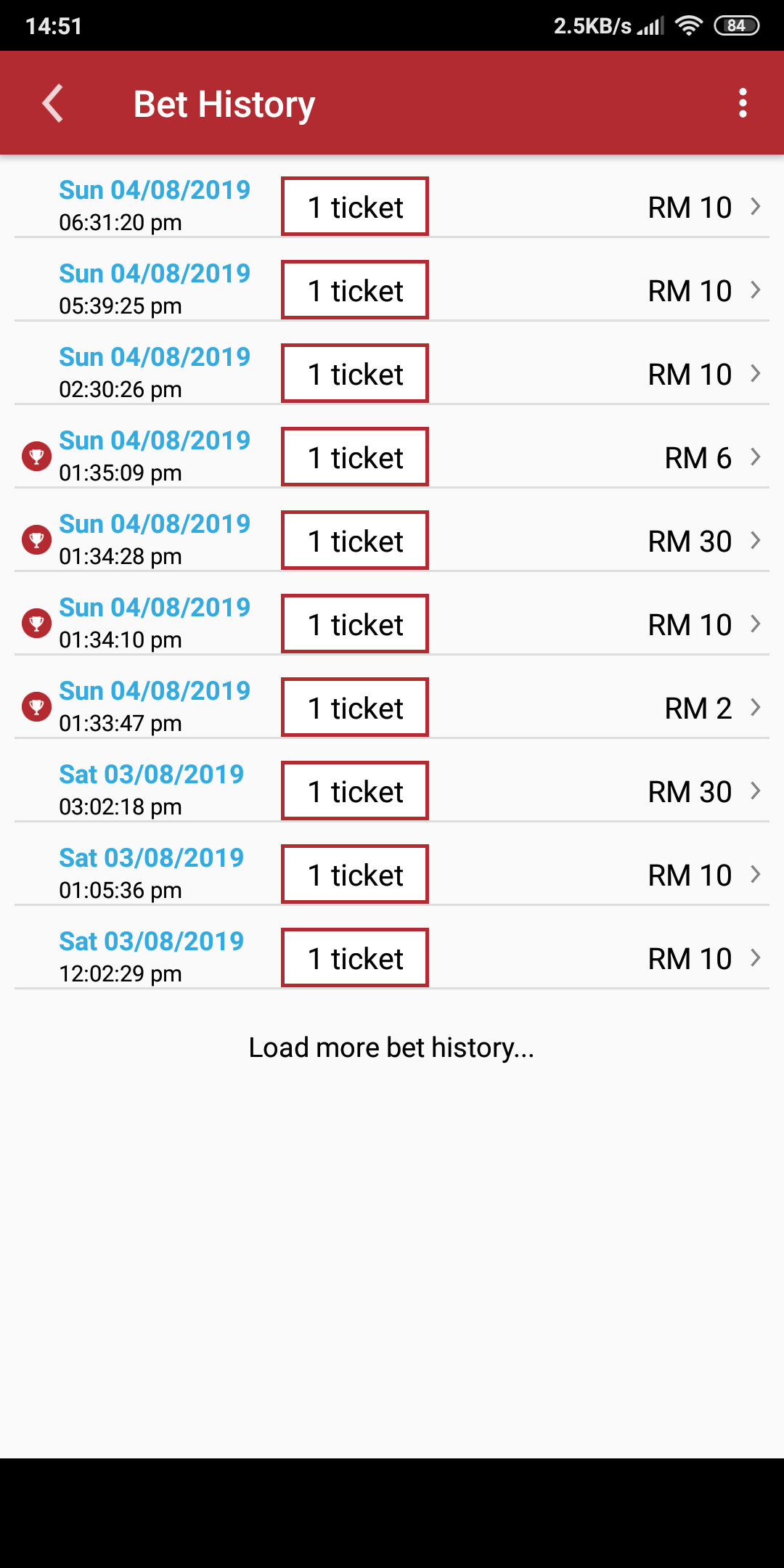
Task: Load more bet history
Action: coord(391,1048)
